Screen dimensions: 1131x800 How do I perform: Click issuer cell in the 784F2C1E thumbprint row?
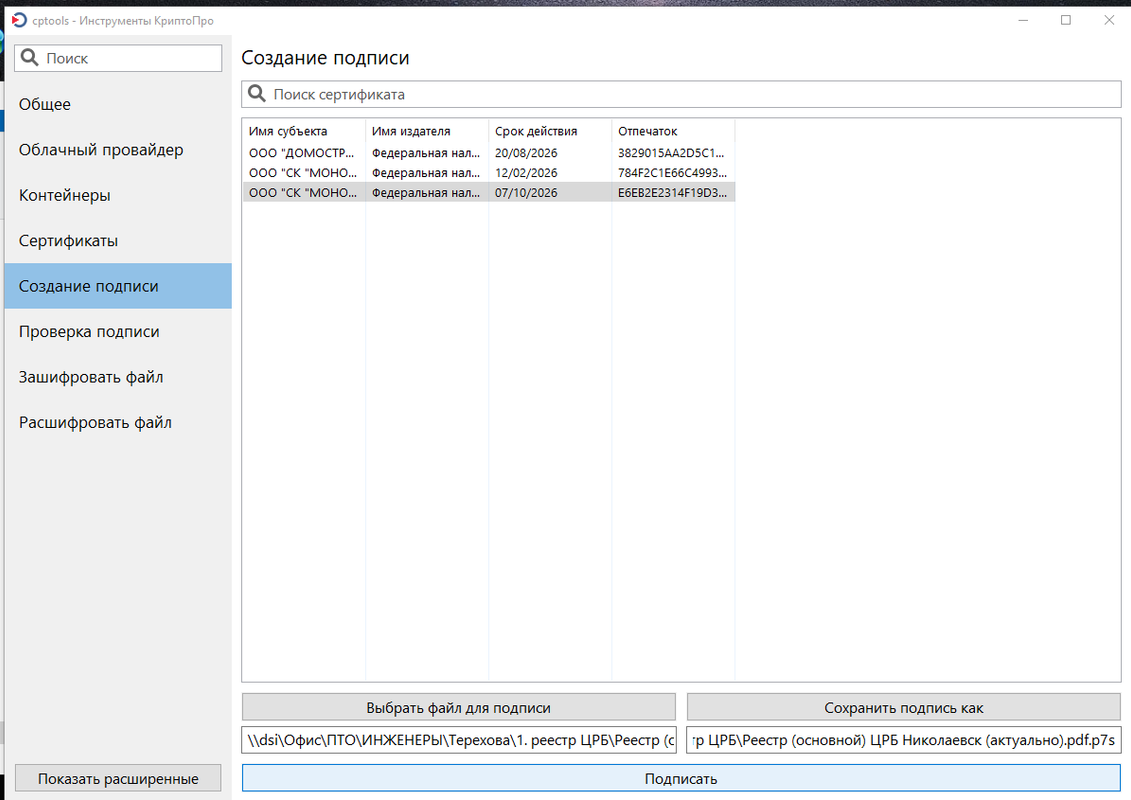(x=426, y=173)
